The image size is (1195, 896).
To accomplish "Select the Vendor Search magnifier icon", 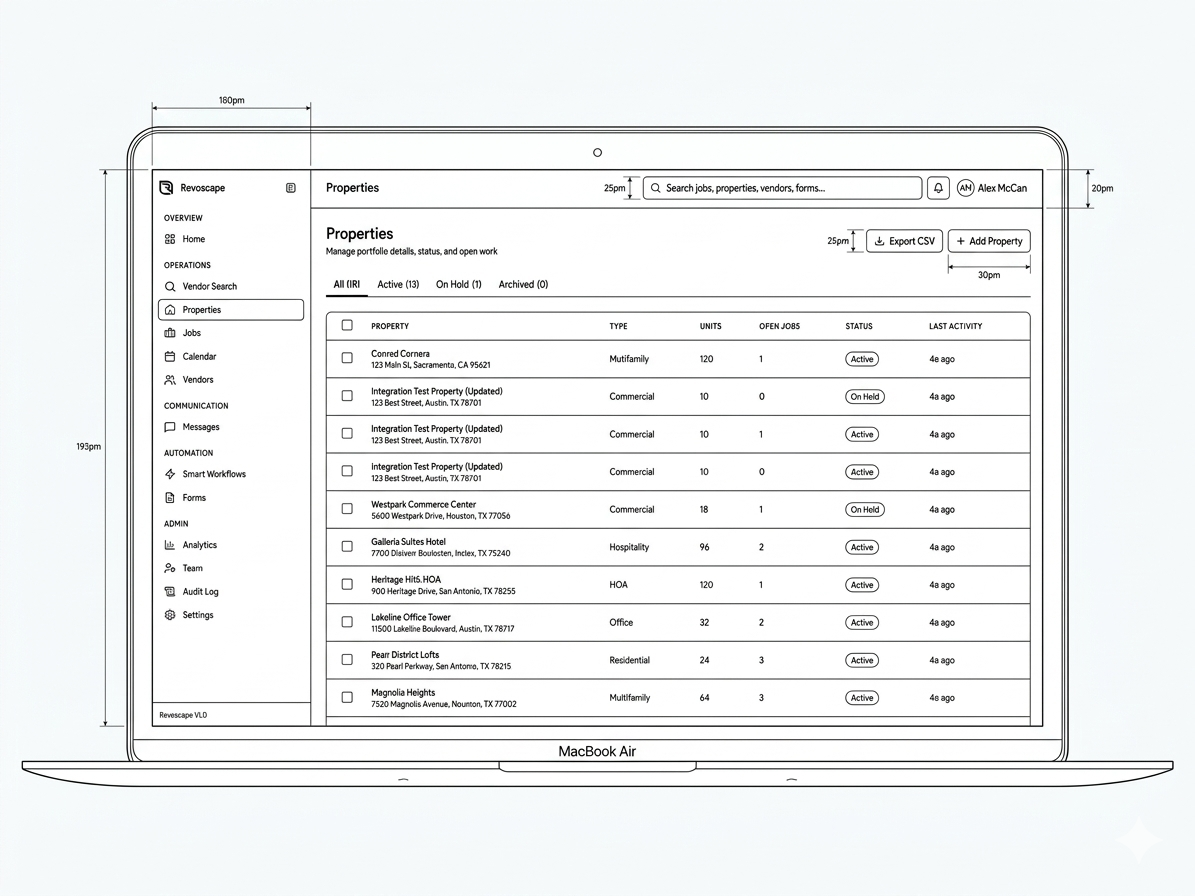I will tap(171, 286).
